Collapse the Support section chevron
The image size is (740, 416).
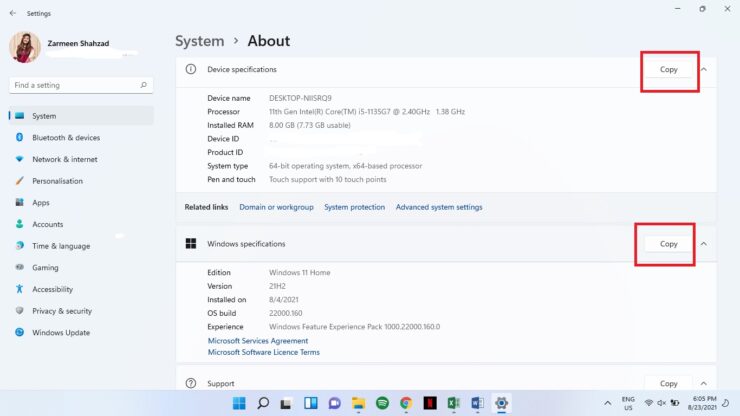click(704, 383)
